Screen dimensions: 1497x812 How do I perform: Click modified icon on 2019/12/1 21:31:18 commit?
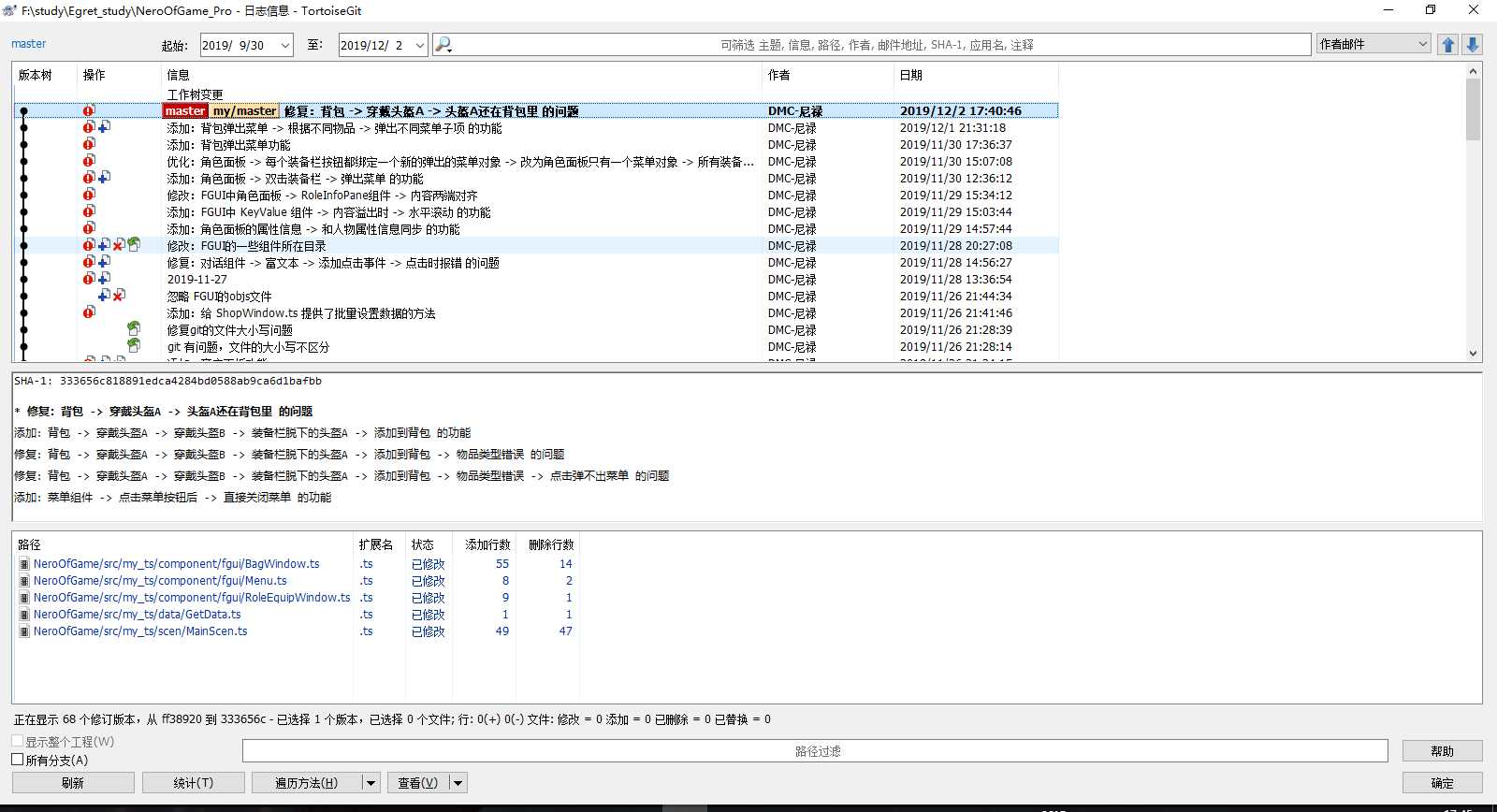(89, 127)
